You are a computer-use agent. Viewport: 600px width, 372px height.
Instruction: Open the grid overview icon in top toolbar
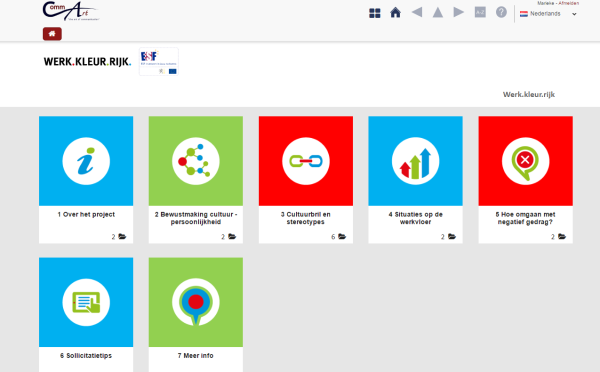[375, 13]
